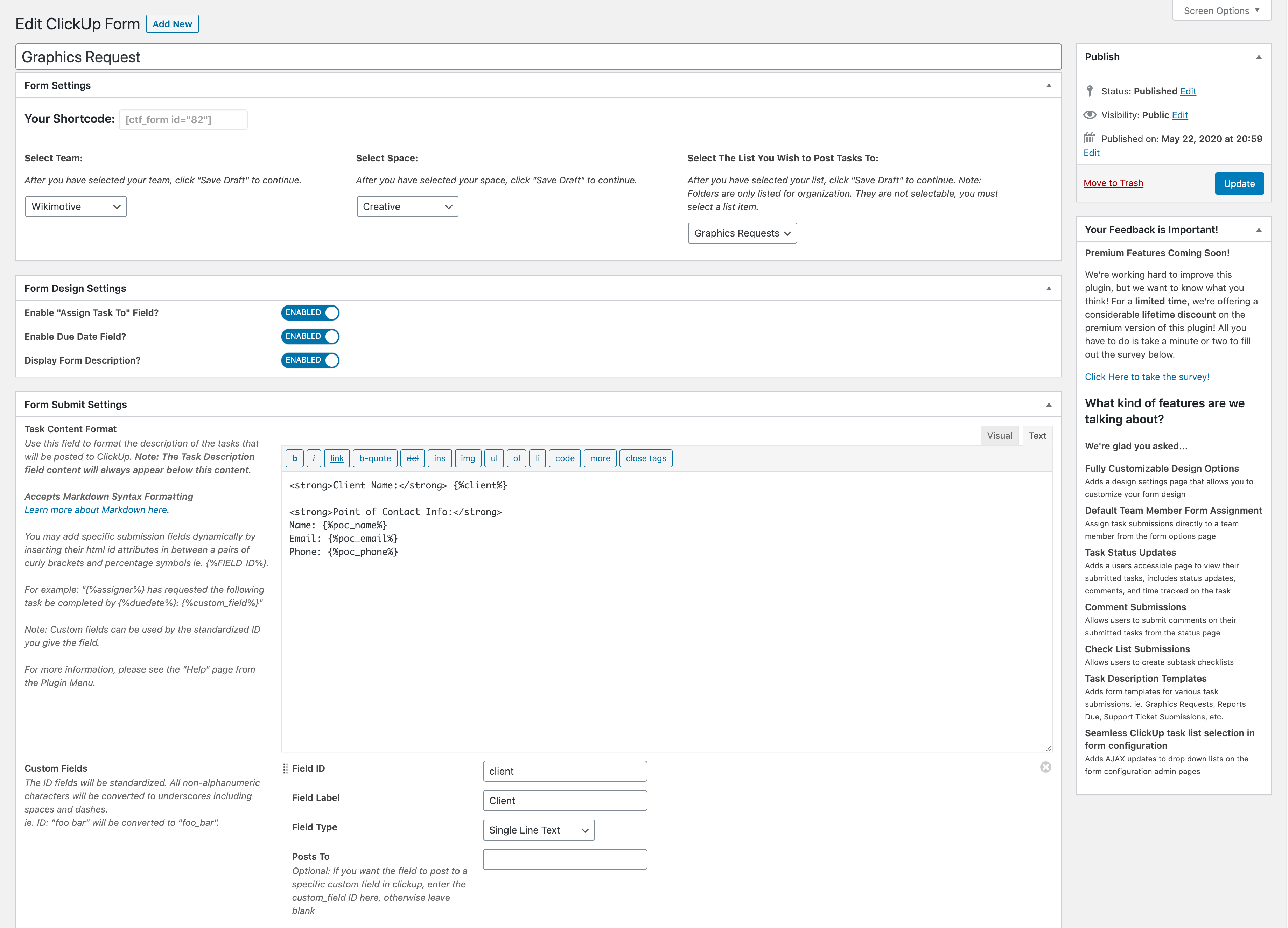Click the link quicktag button
The image size is (1288, 928).
click(x=337, y=458)
